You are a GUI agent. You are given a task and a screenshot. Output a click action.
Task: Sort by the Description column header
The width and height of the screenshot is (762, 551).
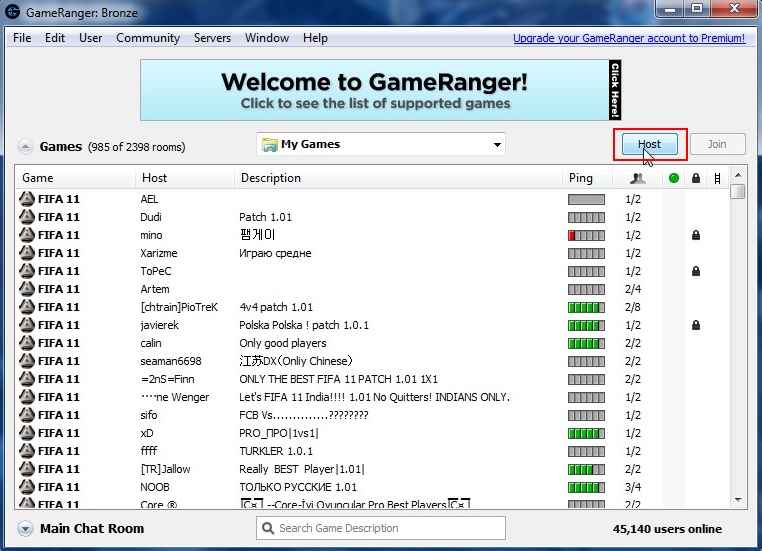[399, 178]
